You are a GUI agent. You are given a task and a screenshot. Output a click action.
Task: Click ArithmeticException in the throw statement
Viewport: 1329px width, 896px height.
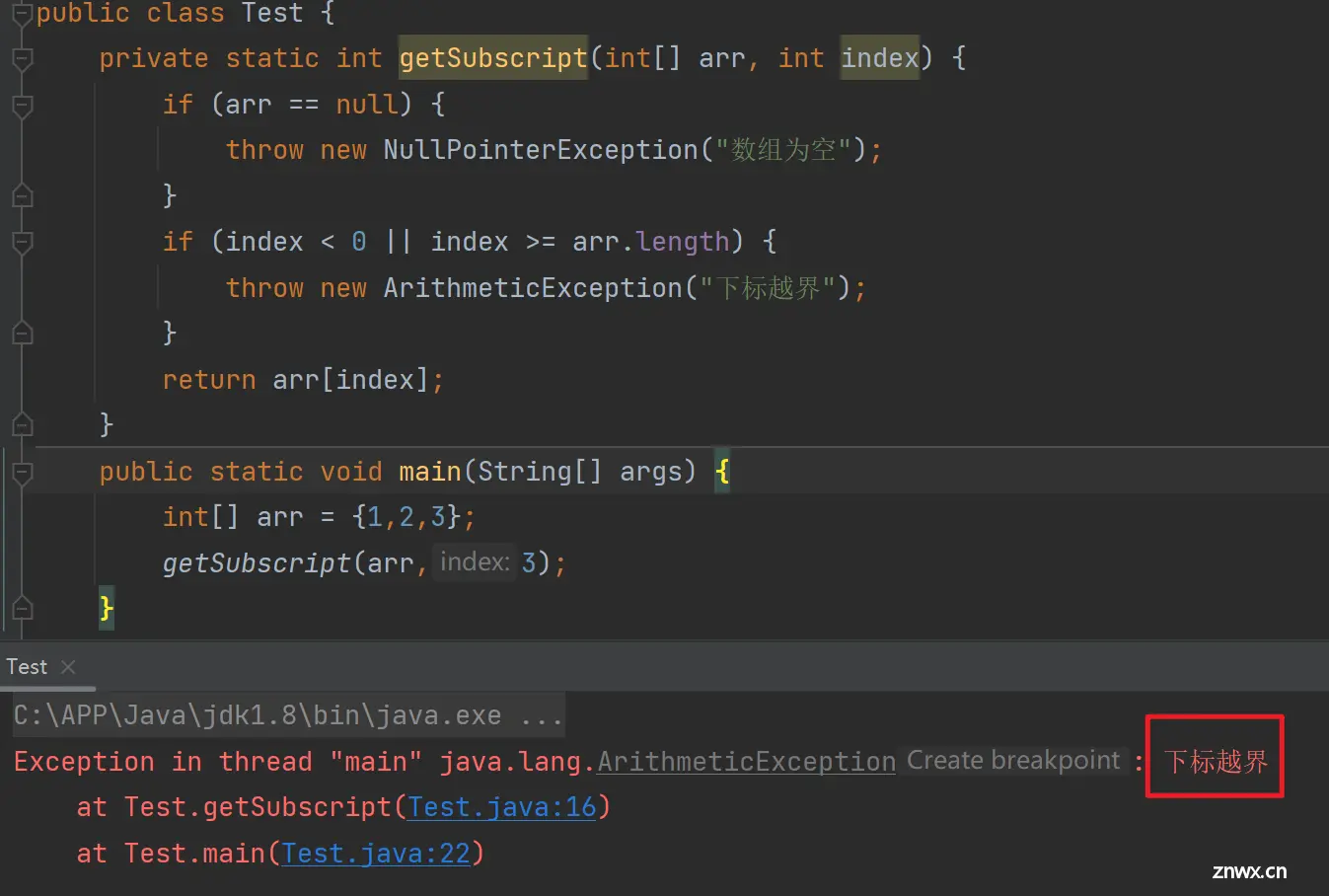(x=533, y=288)
